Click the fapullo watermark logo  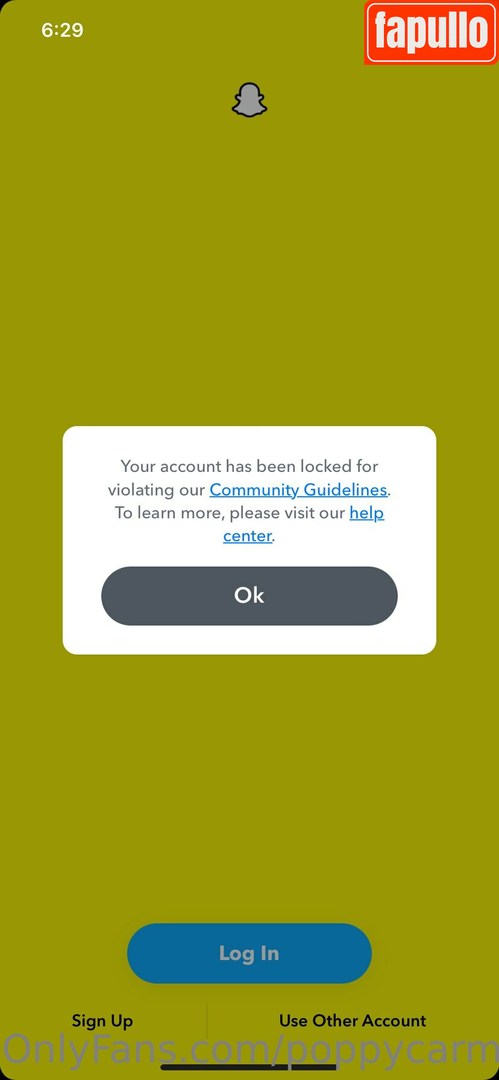click(x=431, y=32)
